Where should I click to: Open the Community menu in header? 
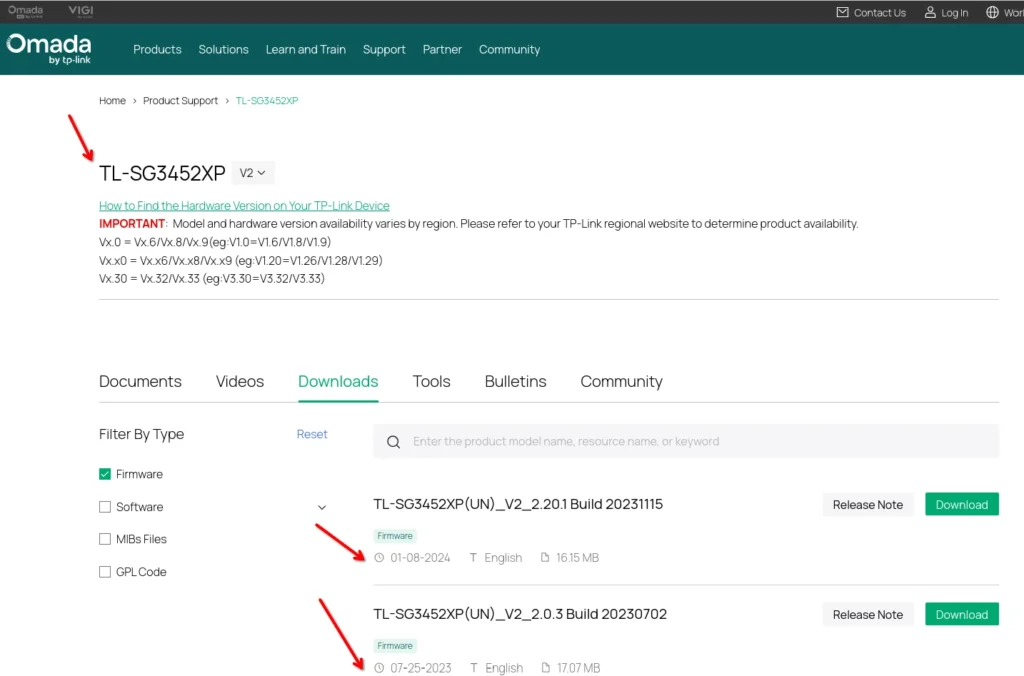[509, 50]
